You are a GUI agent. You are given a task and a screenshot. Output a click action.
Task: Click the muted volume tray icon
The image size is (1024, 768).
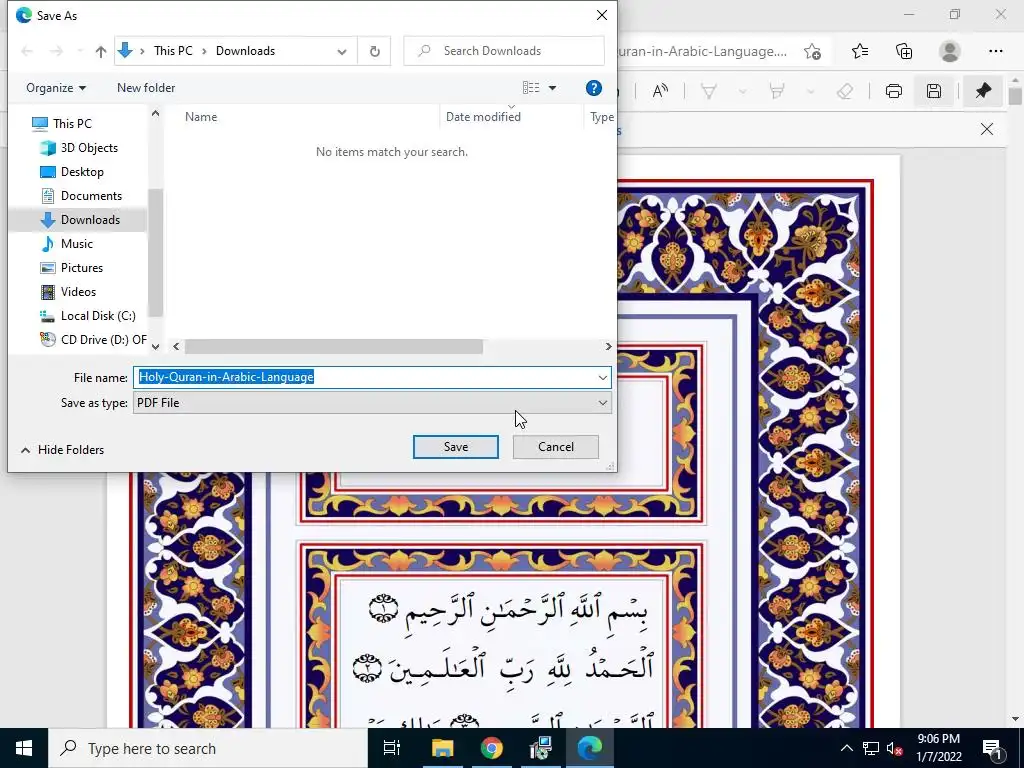(x=895, y=749)
